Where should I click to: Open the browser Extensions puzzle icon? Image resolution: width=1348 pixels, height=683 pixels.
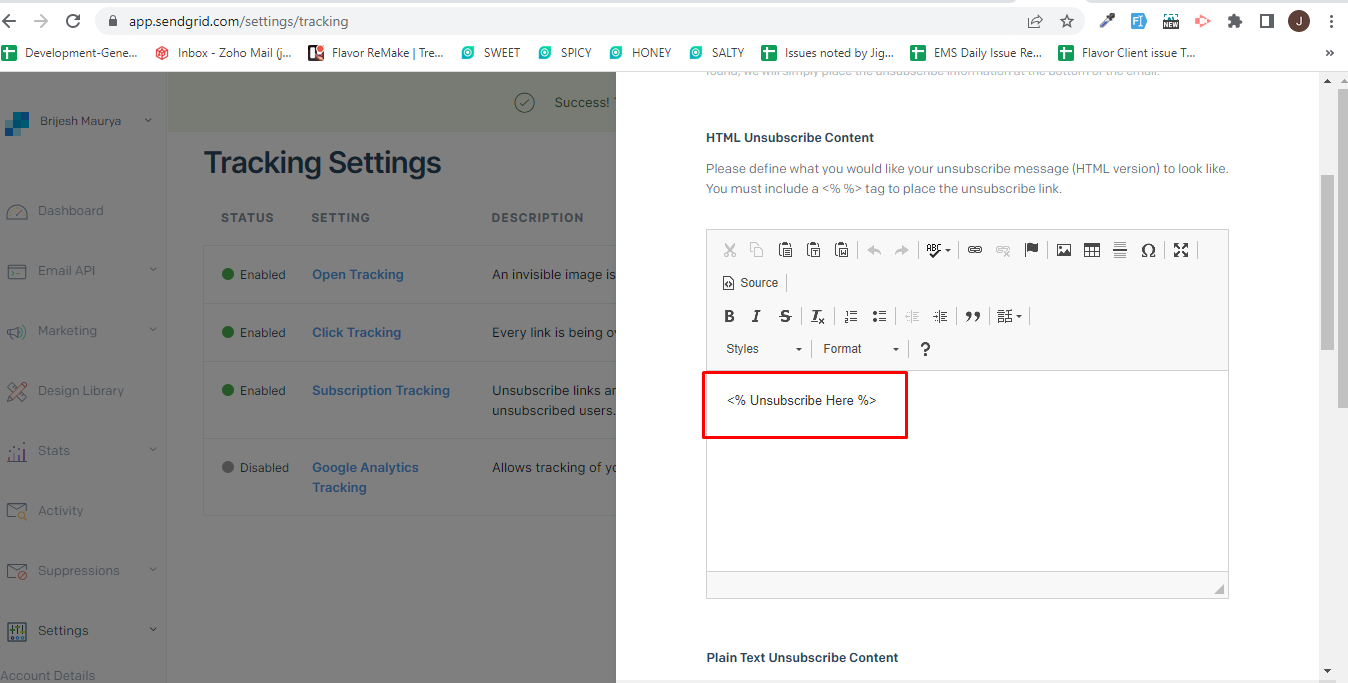[1235, 21]
